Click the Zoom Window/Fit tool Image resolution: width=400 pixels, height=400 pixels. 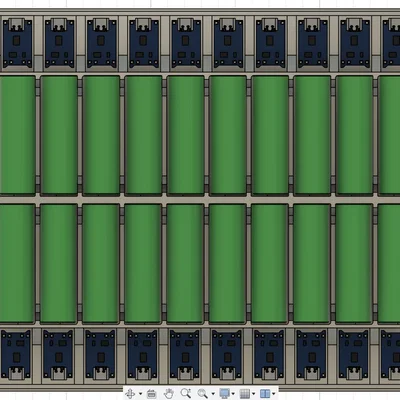pos(203,393)
